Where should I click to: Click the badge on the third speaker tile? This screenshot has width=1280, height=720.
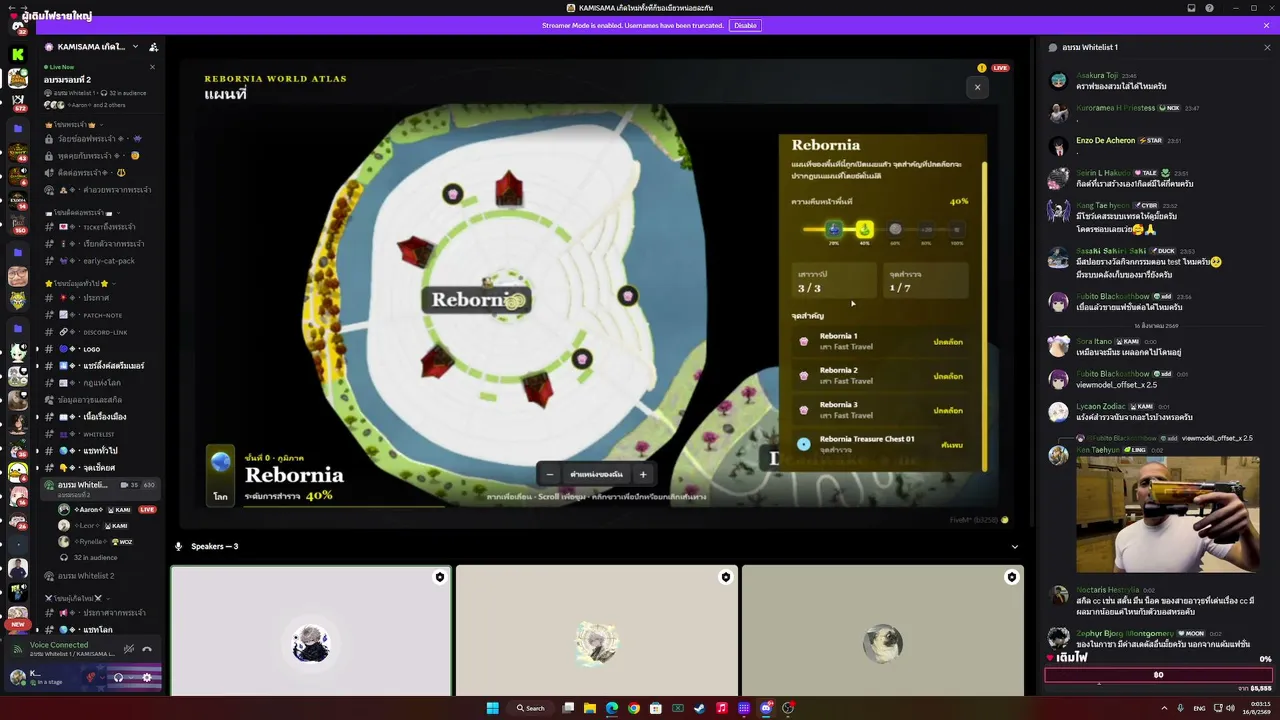[x=1011, y=577]
